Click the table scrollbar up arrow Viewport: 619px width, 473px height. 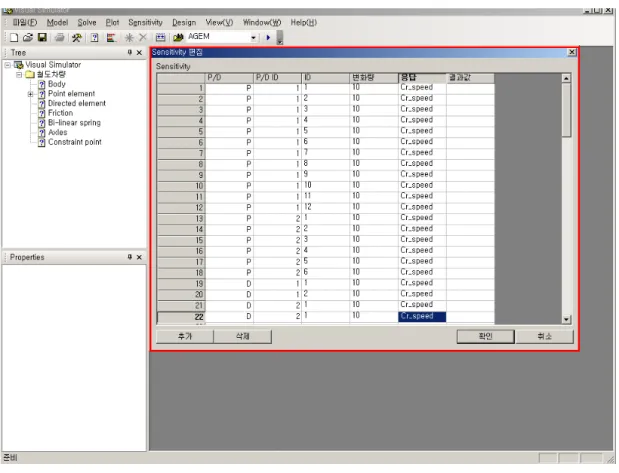click(566, 78)
